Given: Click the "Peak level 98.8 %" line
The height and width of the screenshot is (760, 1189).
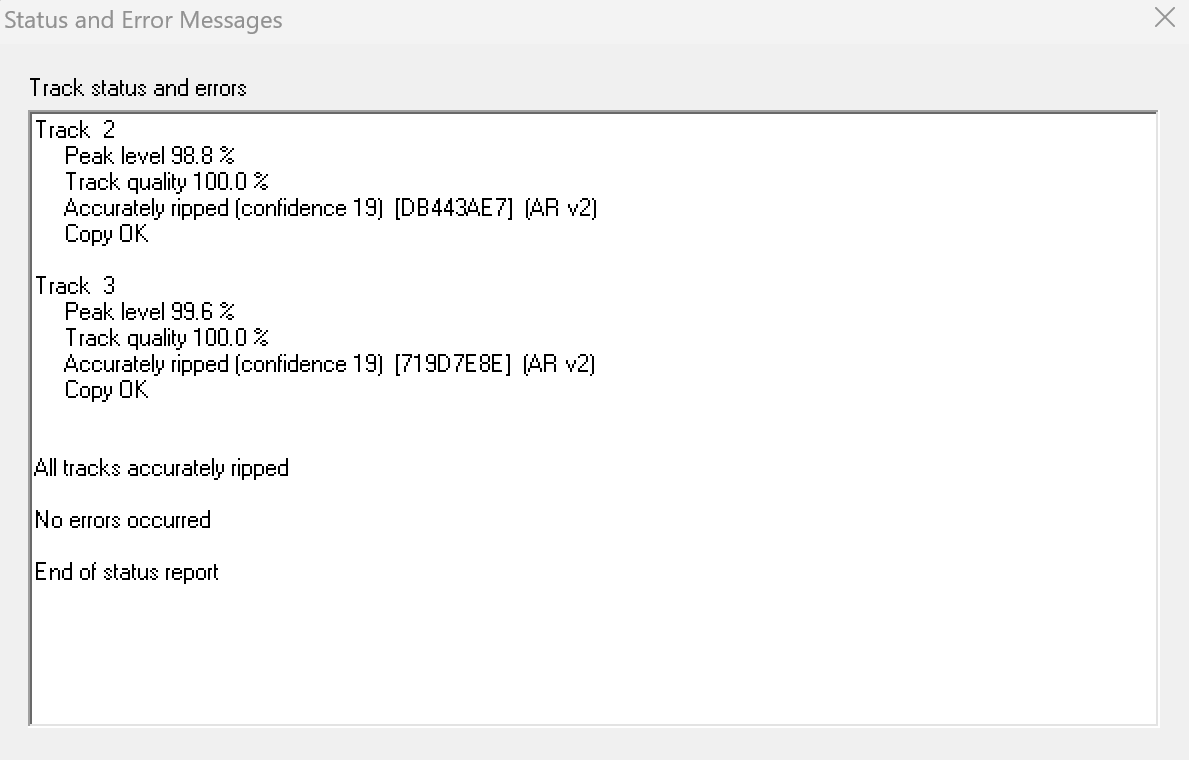Looking at the screenshot, I should pyautogui.click(x=149, y=156).
